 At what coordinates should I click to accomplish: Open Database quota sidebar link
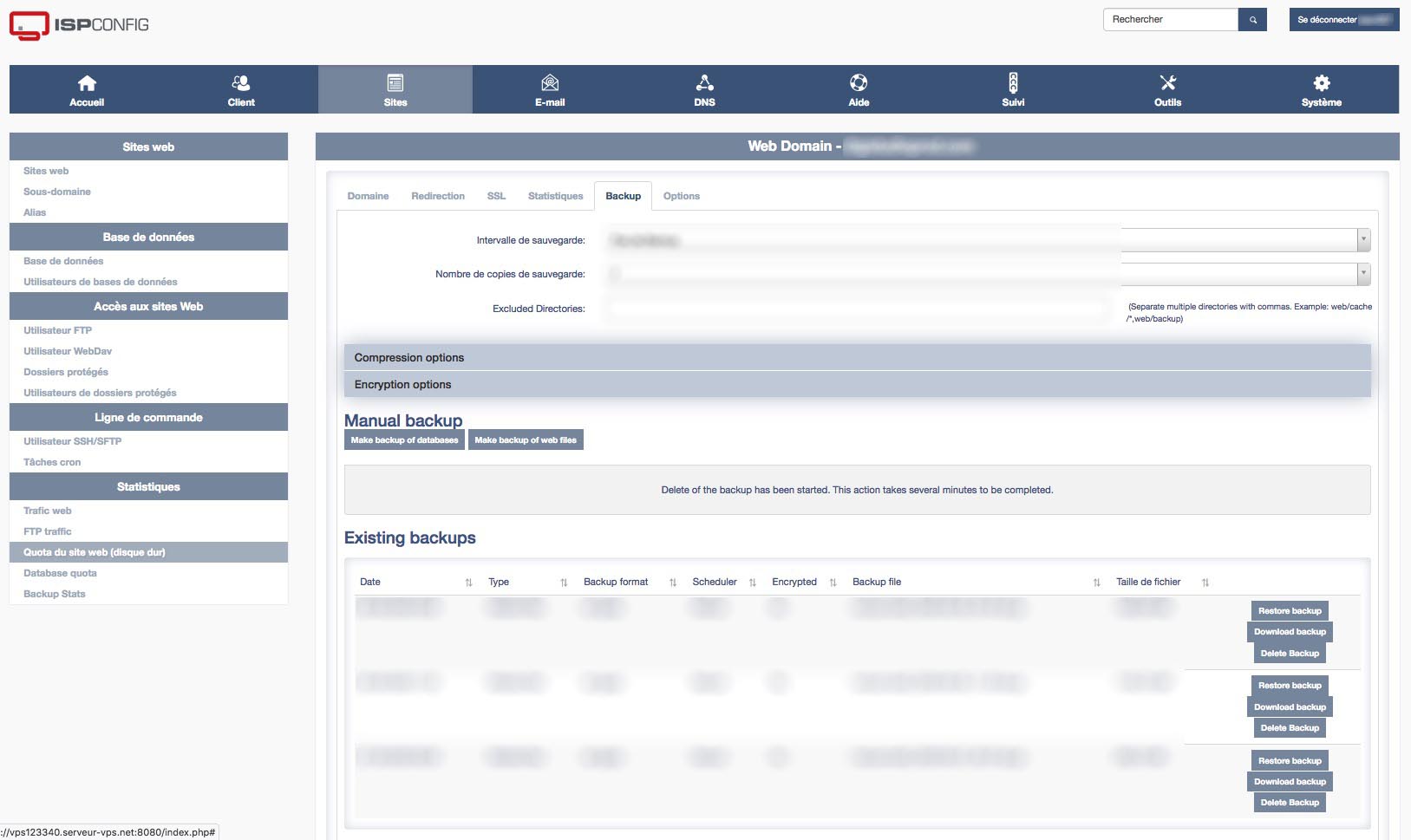point(60,573)
